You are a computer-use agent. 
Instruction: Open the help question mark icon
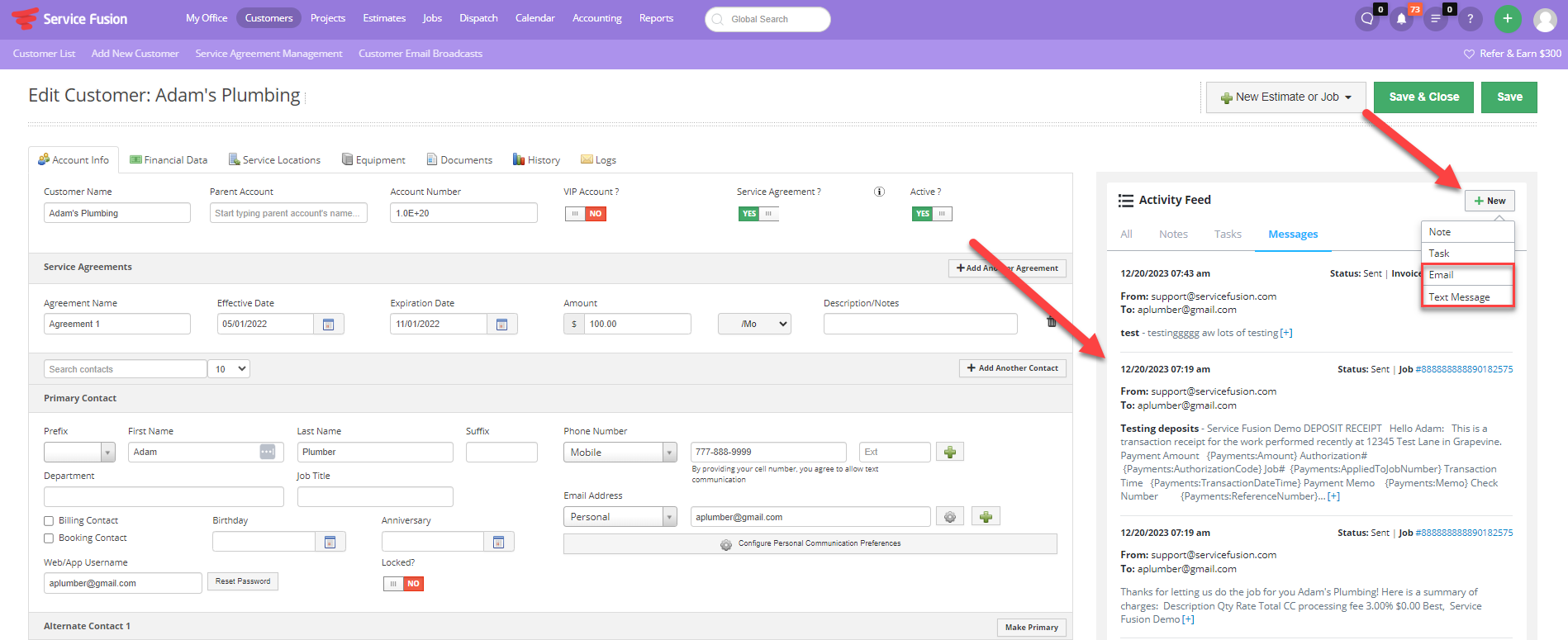coord(1470,19)
